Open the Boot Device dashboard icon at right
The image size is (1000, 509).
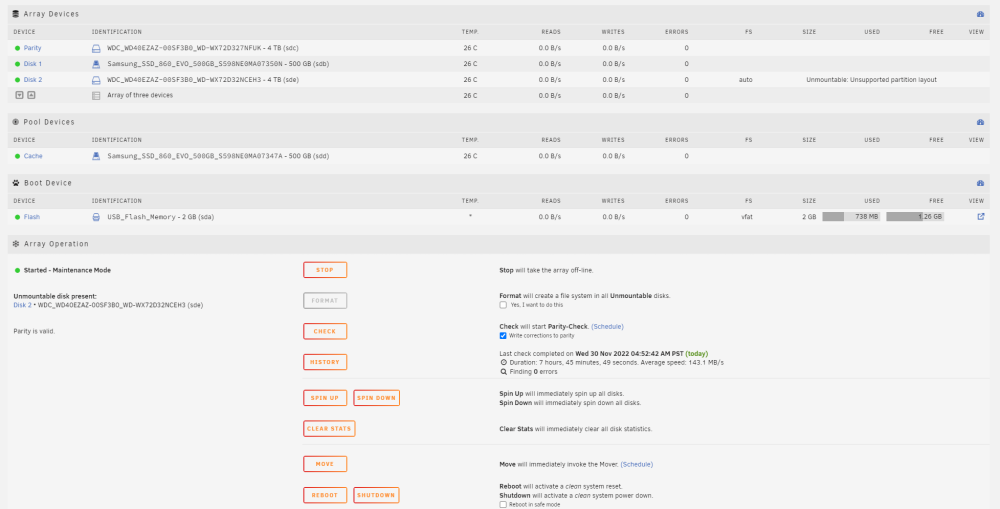980,183
